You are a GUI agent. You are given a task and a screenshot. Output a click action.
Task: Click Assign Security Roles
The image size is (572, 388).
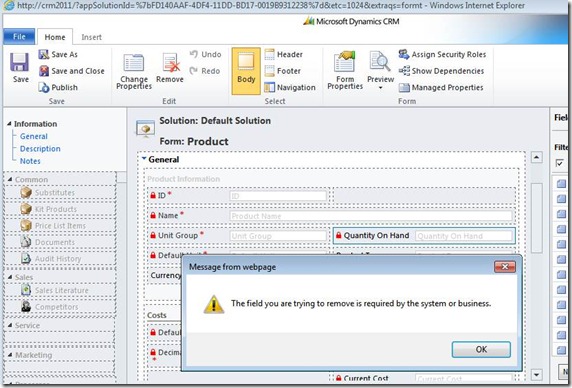[442, 54]
